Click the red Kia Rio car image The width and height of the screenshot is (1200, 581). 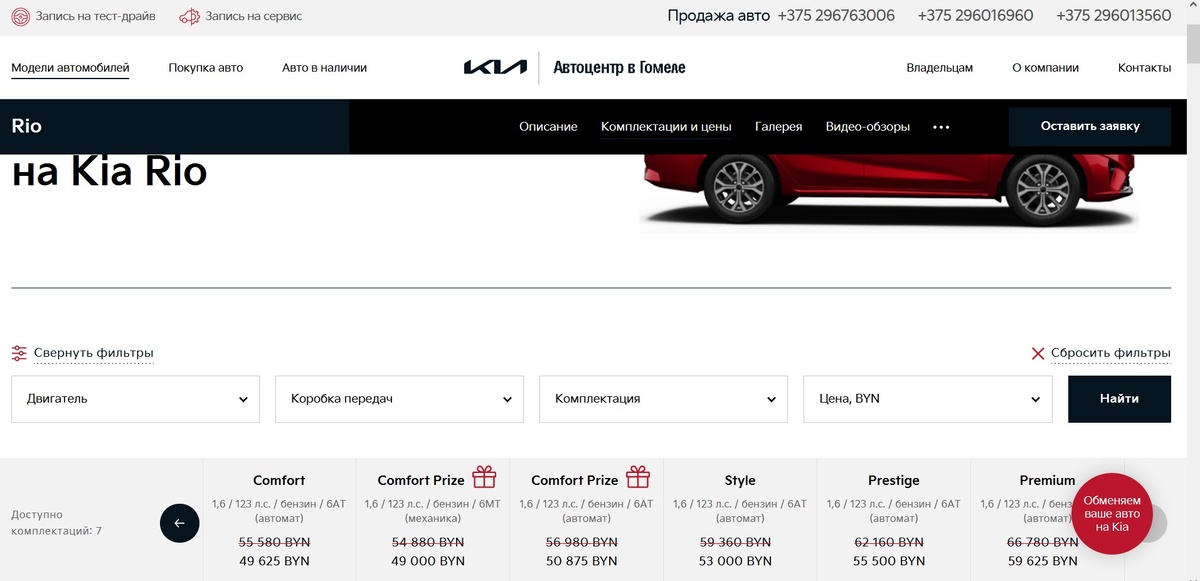coord(889,193)
